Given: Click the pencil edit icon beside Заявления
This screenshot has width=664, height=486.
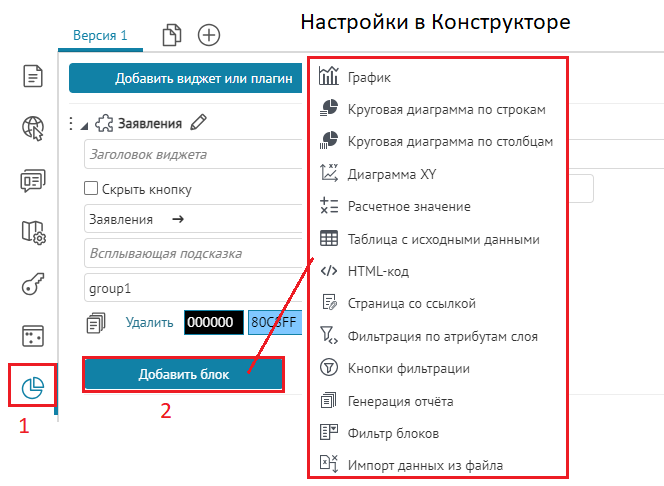Looking at the screenshot, I should pos(198,123).
